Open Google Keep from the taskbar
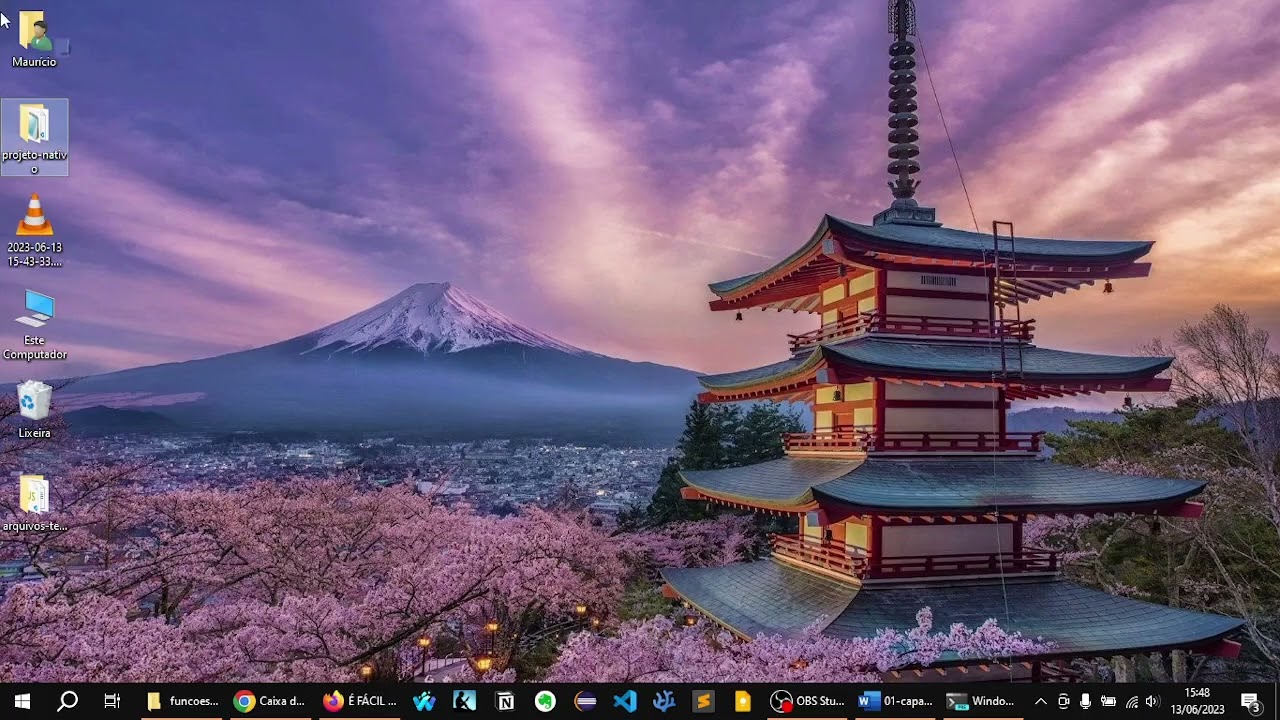The width and height of the screenshot is (1280, 720). click(742, 701)
